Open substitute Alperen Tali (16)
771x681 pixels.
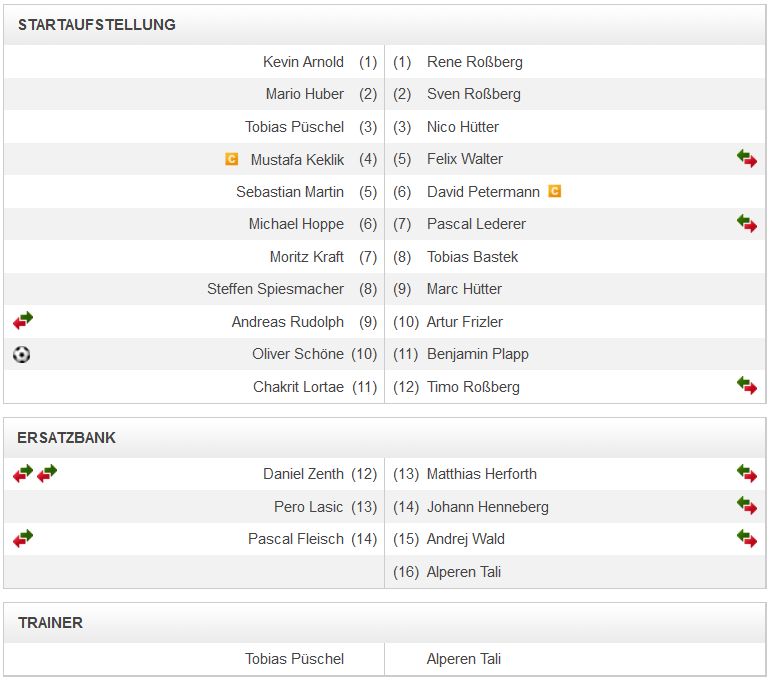[x=463, y=572]
